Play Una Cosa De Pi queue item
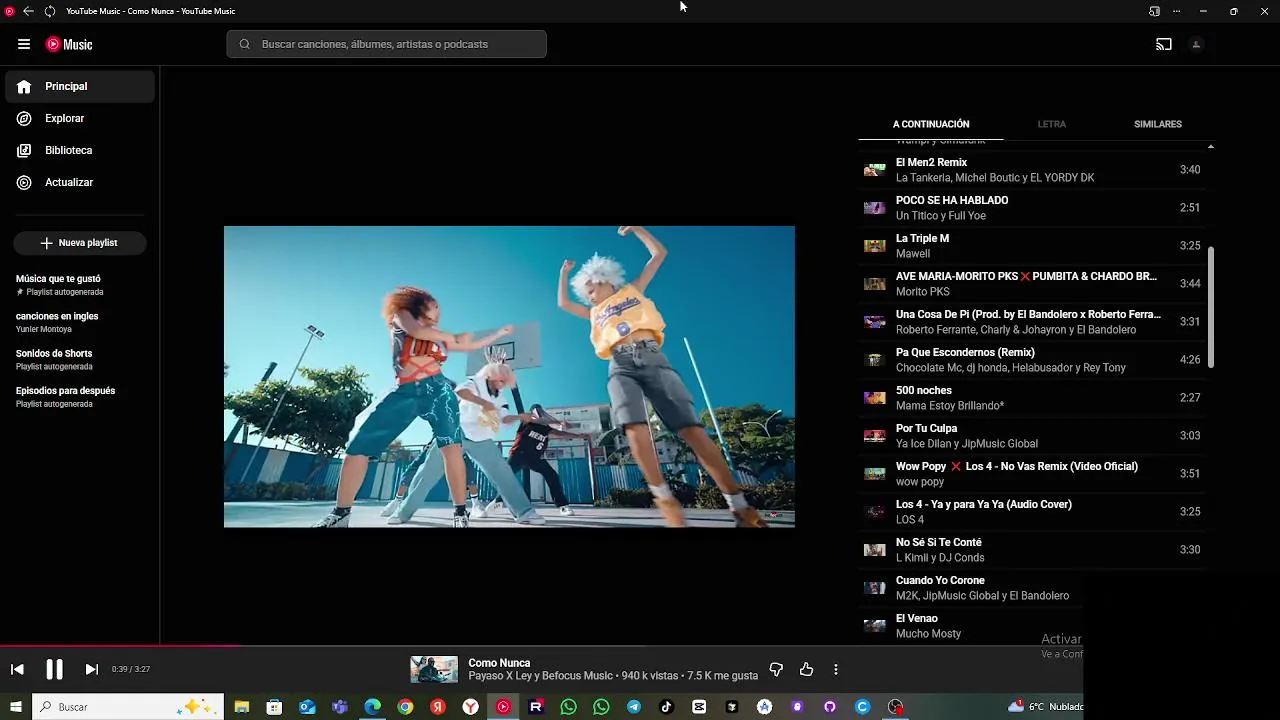Screen dimensions: 1280x720 point(1033,322)
